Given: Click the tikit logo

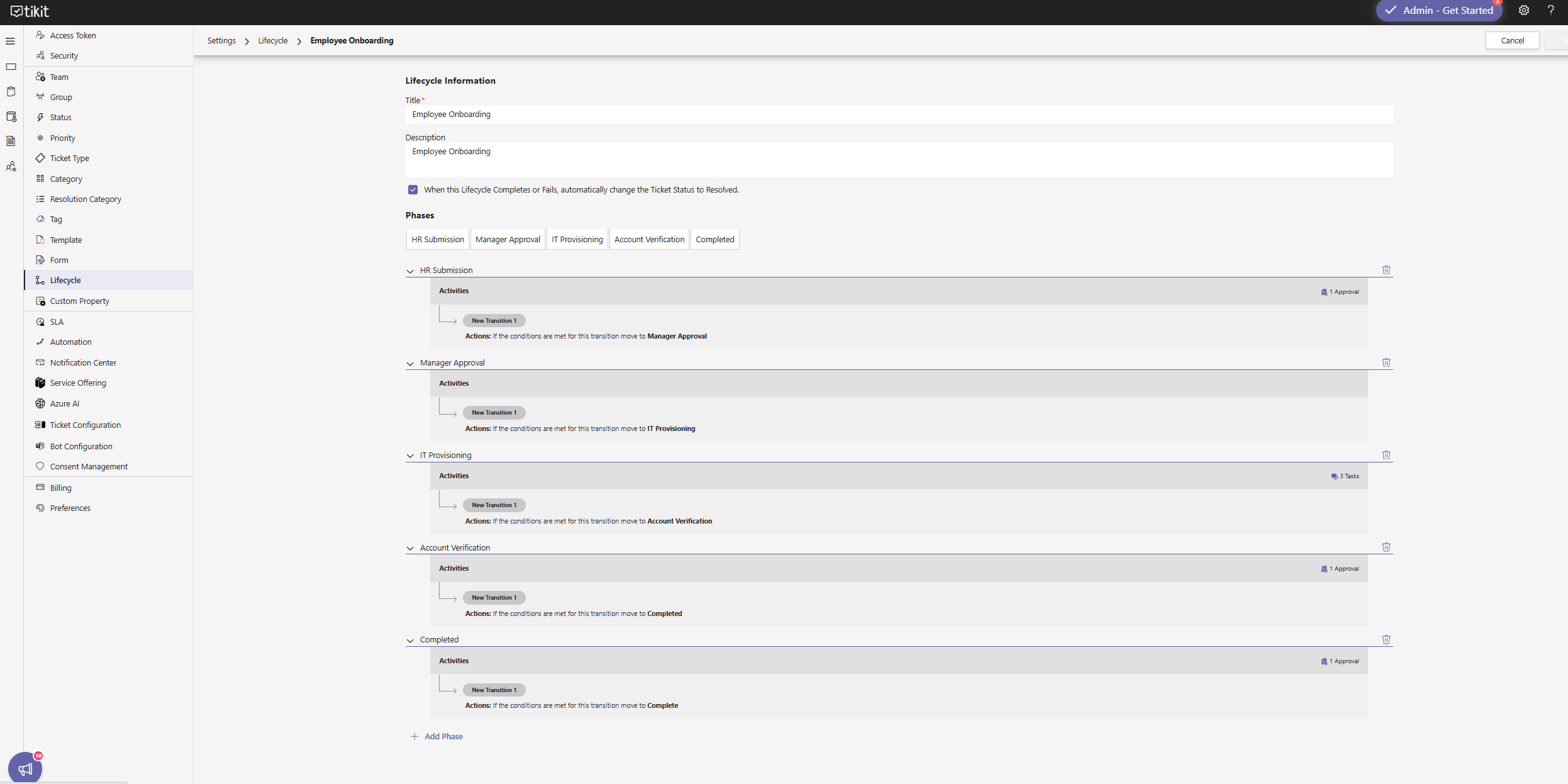Looking at the screenshot, I should coord(30,11).
